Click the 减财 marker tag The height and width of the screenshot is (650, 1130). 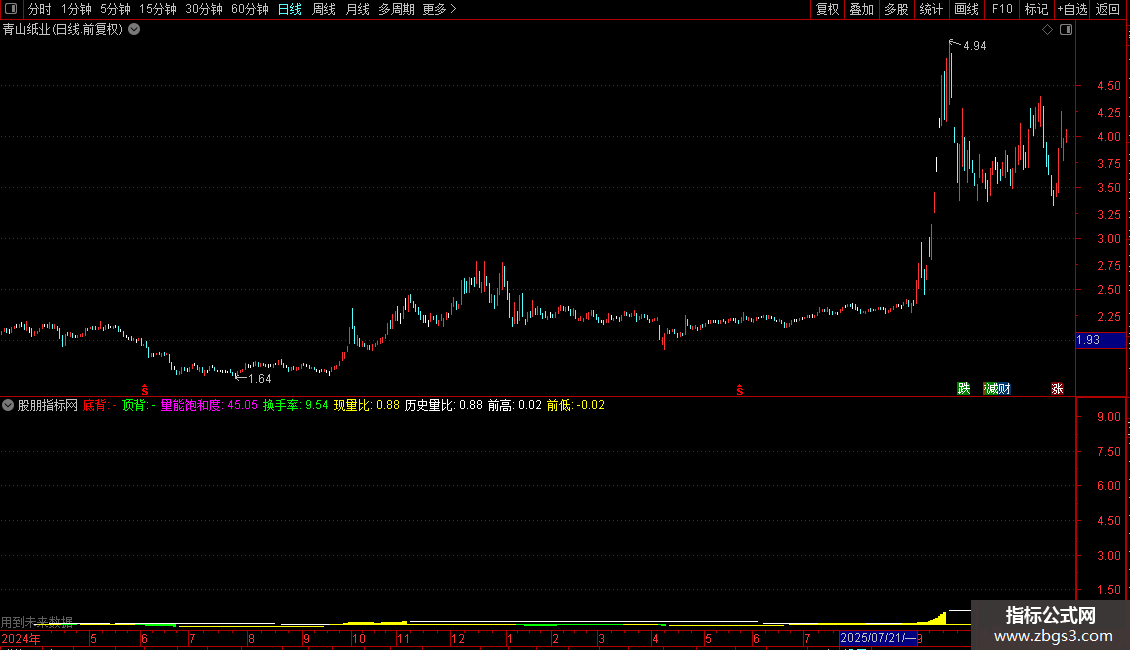pyautogui.click(x=997, y=389)
